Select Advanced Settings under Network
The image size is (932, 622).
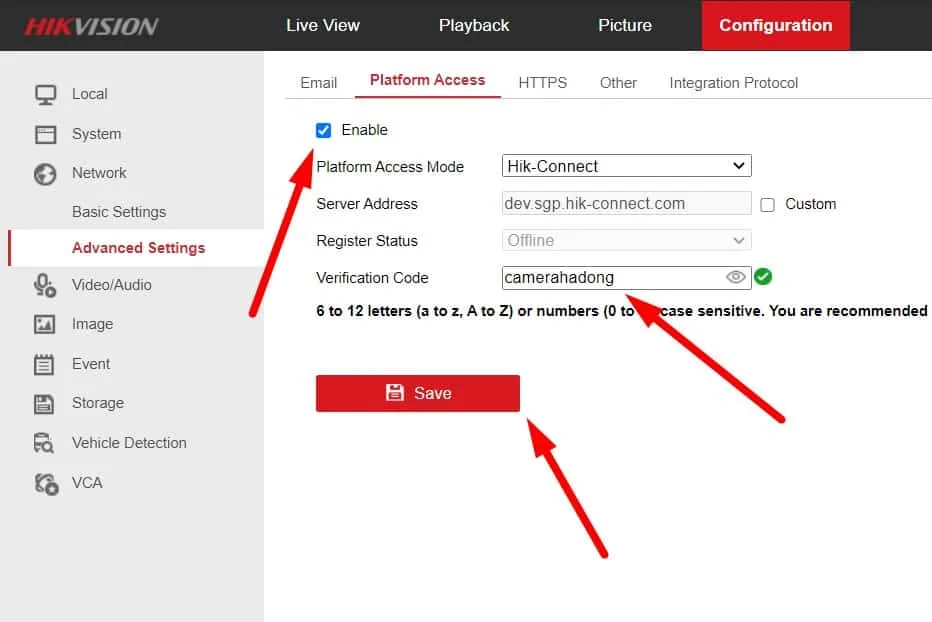[x=138, y=248]
